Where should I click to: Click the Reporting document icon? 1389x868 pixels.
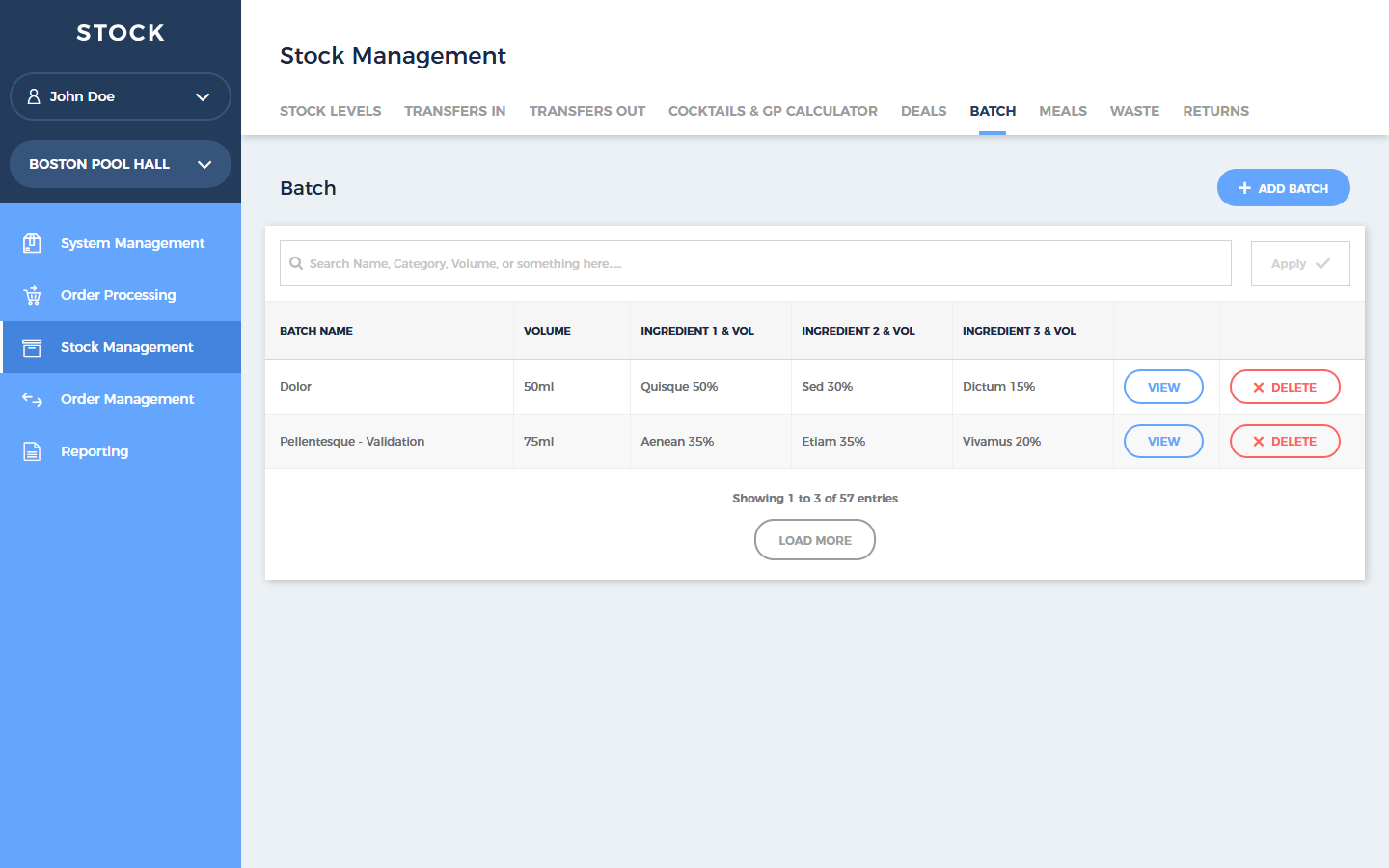pos(32,451)
